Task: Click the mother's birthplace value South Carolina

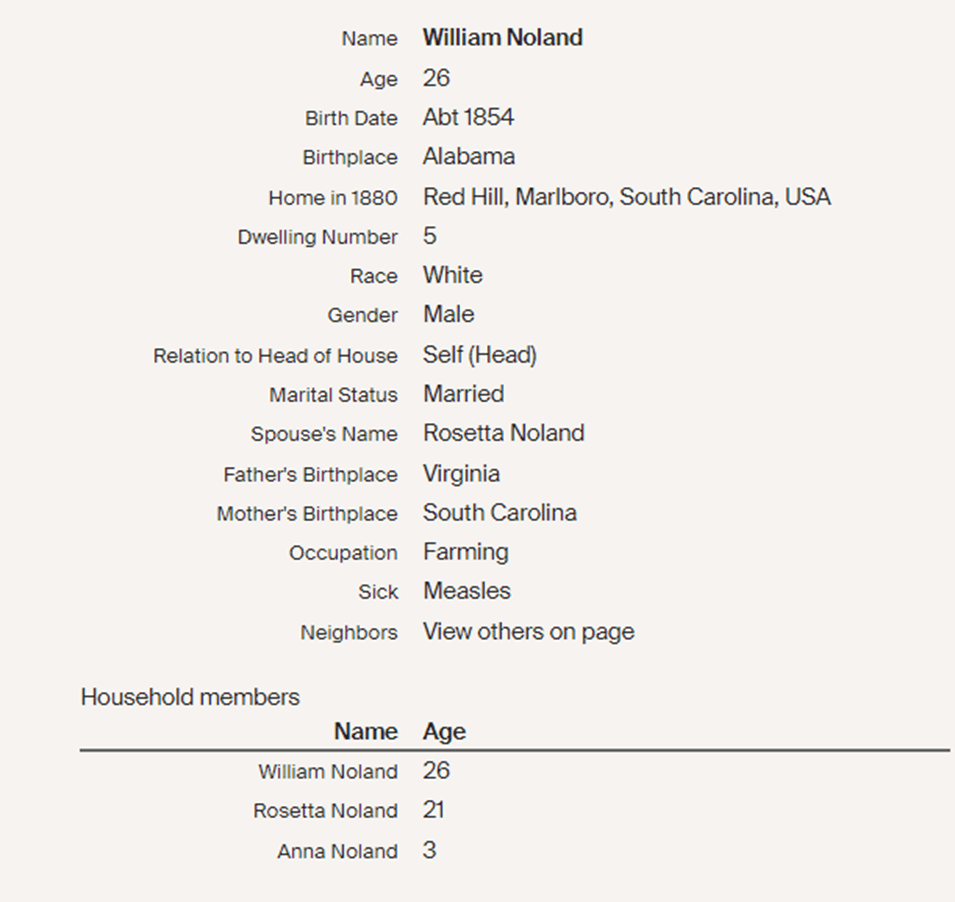Action: [x=499, y=513]
